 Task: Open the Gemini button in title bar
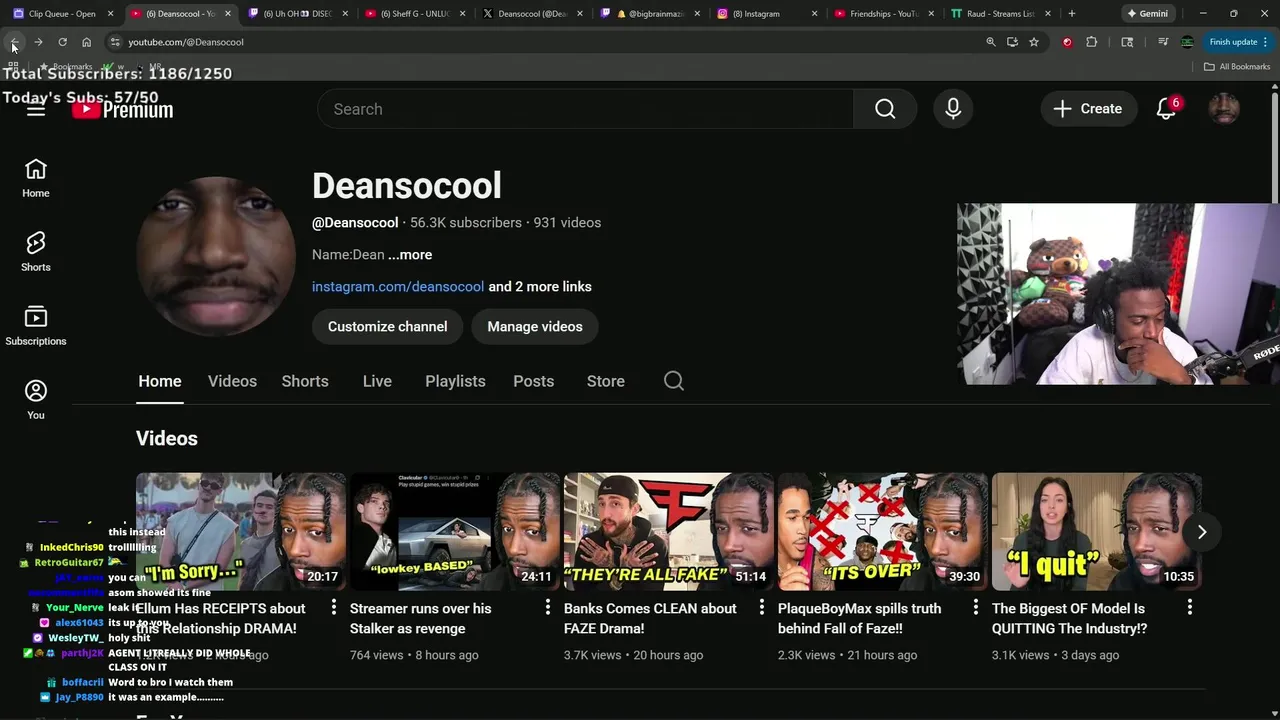pos(1146,14)
